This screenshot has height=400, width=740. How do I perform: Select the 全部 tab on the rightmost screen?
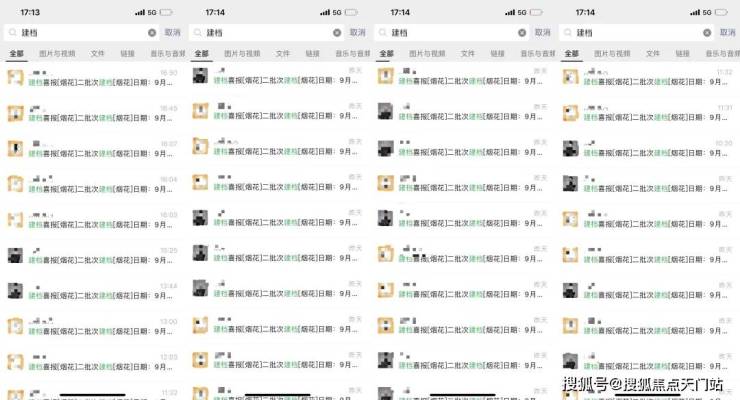tap(572, 54)
